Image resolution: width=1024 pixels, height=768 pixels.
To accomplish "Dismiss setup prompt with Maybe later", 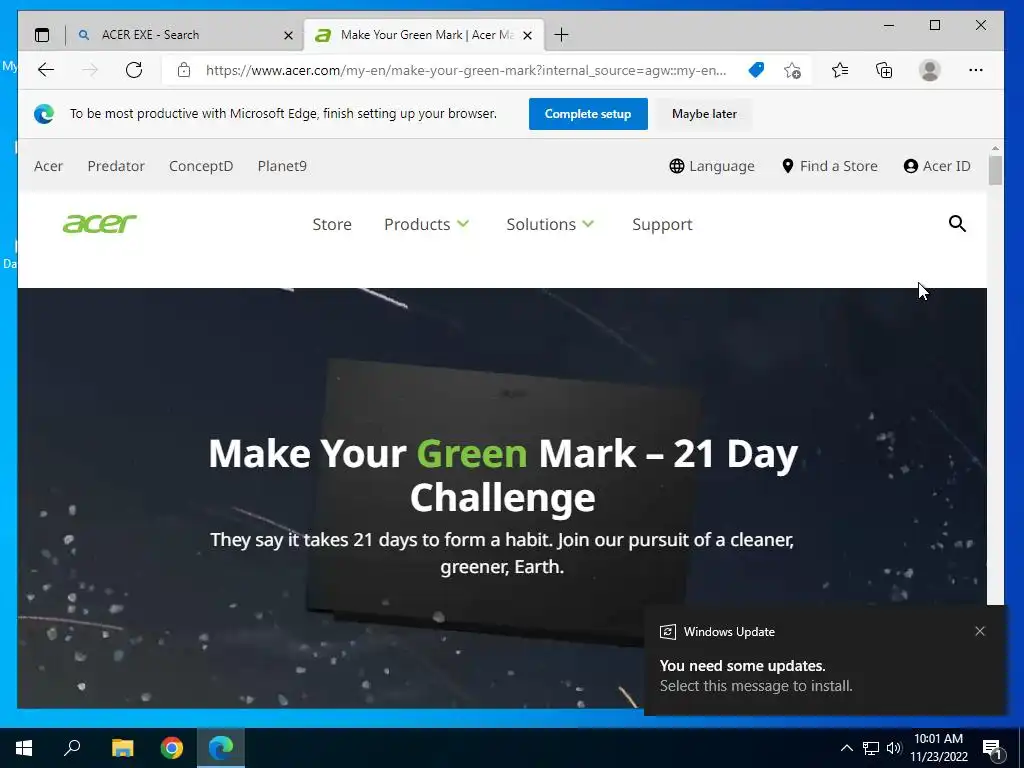I will (704, 114).
